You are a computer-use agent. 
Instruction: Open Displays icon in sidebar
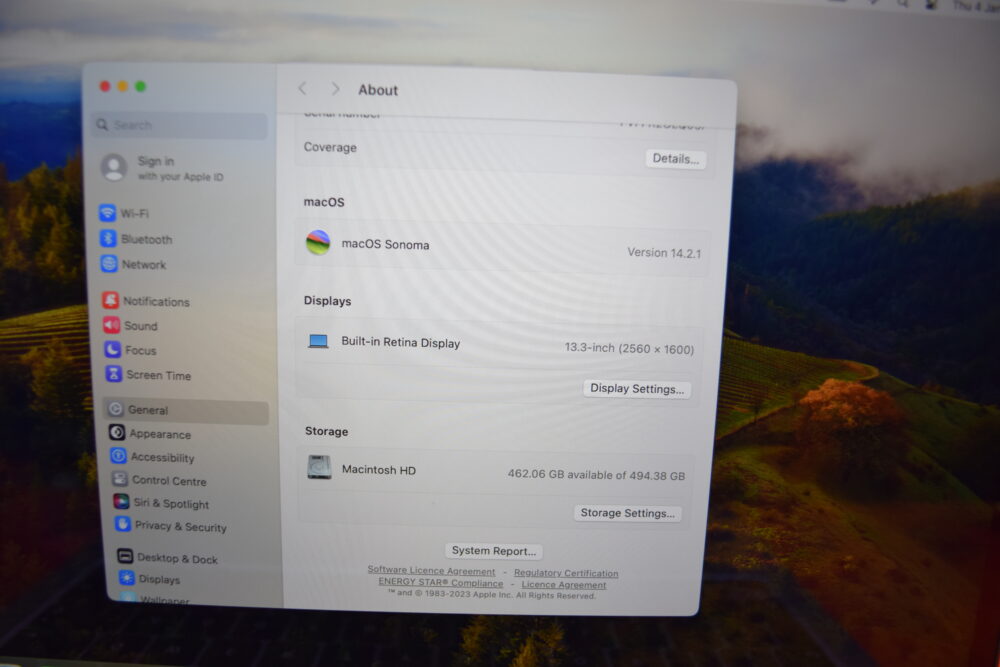point(126,578)
